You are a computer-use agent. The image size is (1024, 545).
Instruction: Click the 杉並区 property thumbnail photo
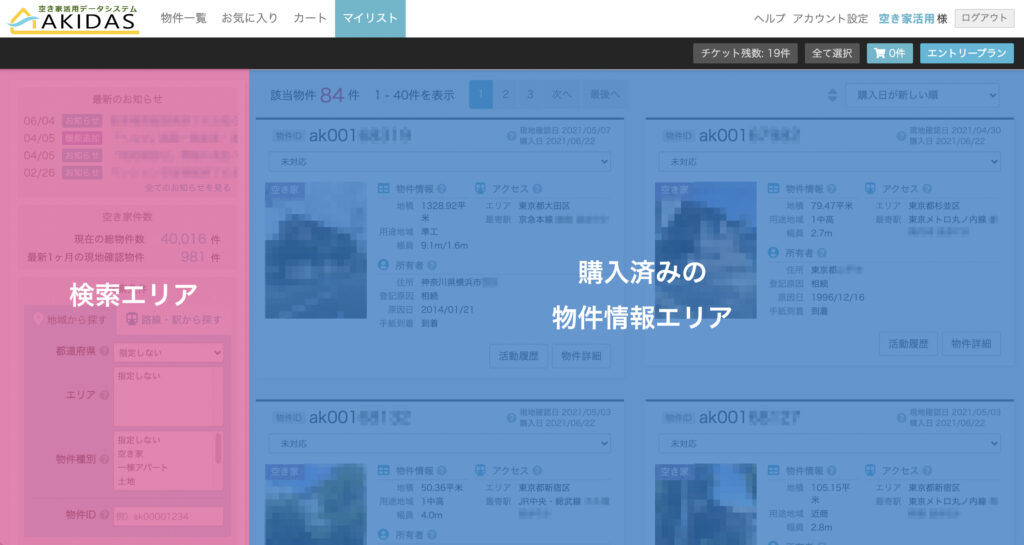tap(705, 250)
